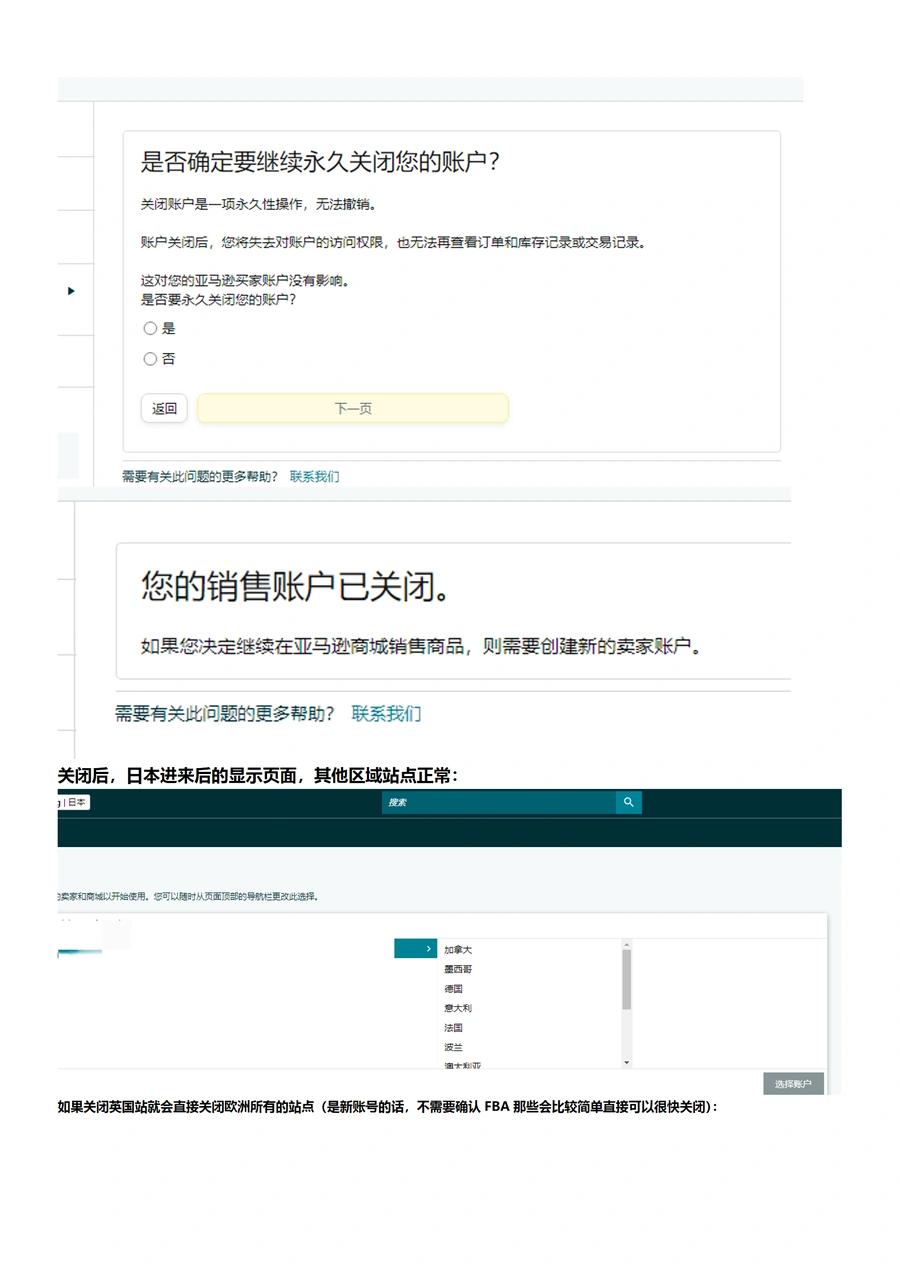Select the 否 radio option
Screen dimensions: 900x1272
click(150, 359)
